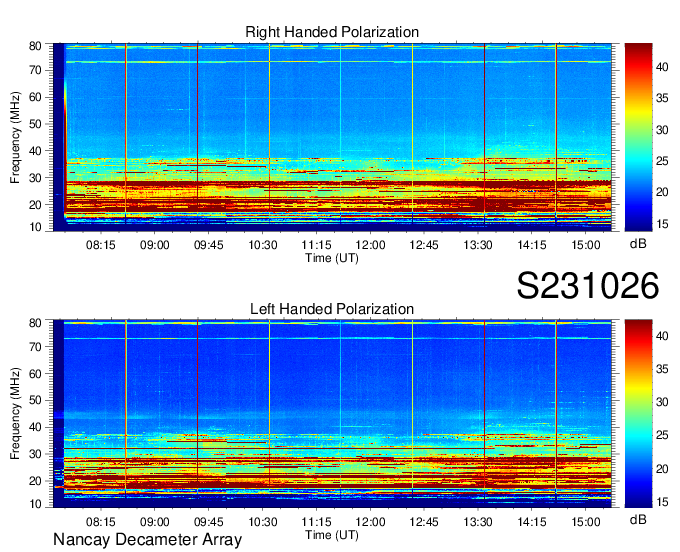Click 40 dB tick on Right Handed colorbar
This screenshot has width=680, height=552.
(x=662, y=67)
